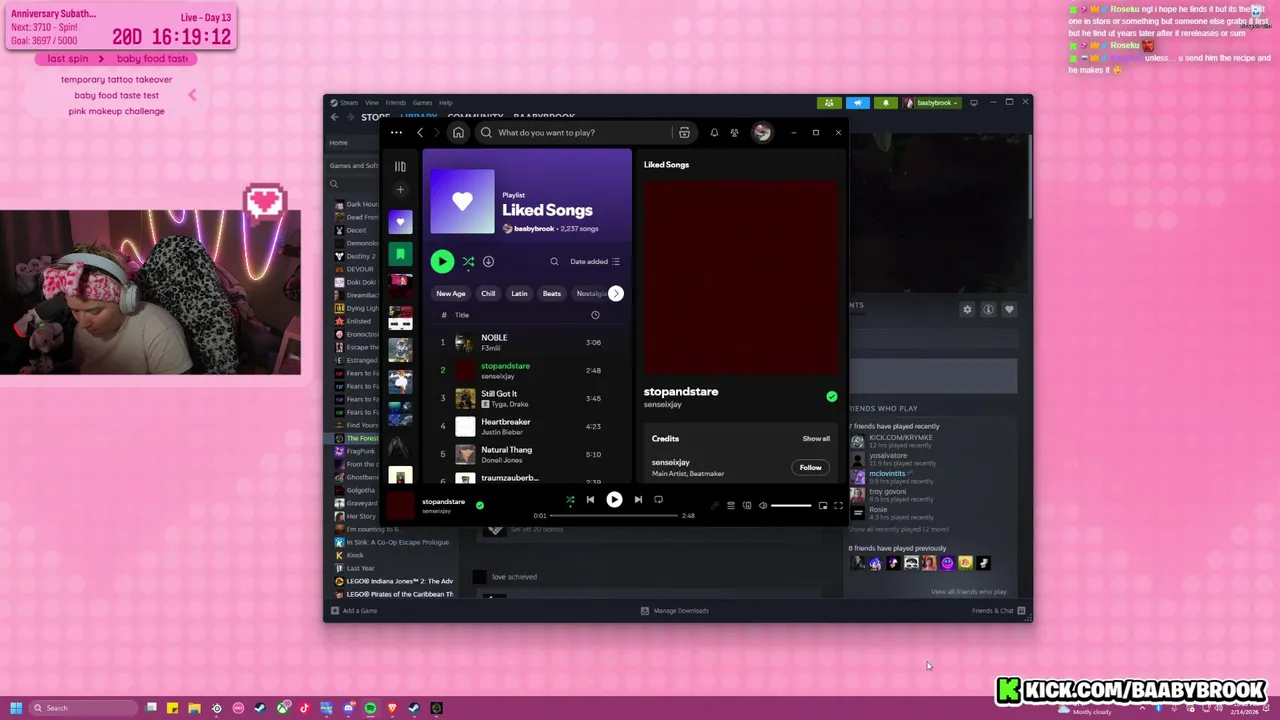Open Your Episodes green bookmark tile

point(400,255)
